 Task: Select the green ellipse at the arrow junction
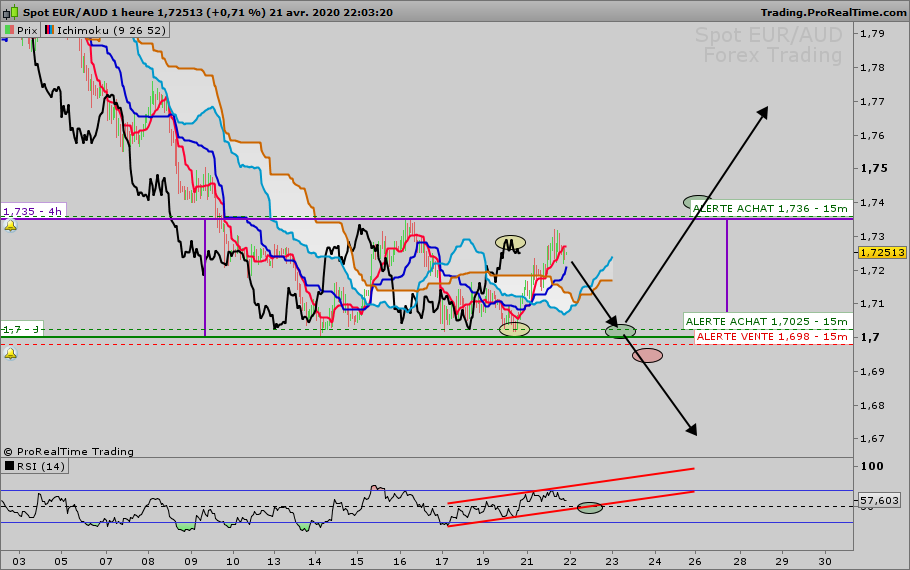click(x=620, y=331)
